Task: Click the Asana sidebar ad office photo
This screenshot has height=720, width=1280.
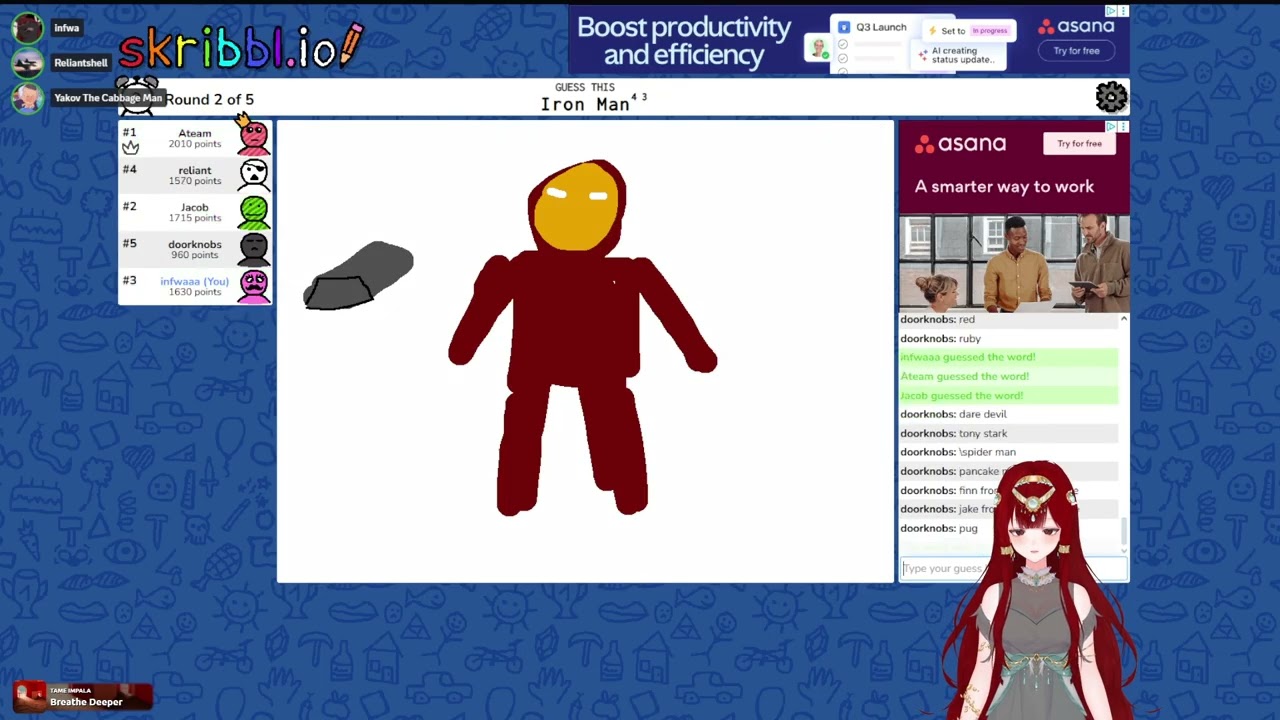Action: 1014,263
